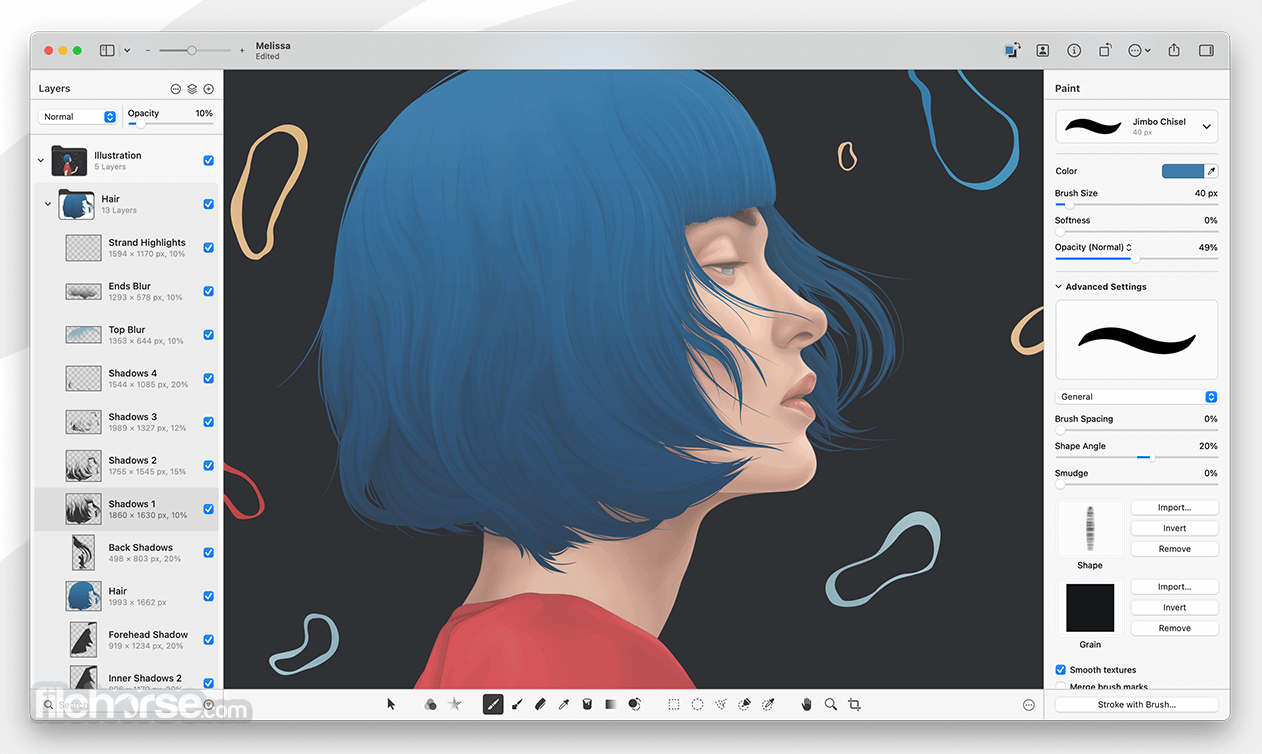Viewport: 1262px width, 754px height.
Task: Select the active Paint brush tool
Action: coord(493,704)
